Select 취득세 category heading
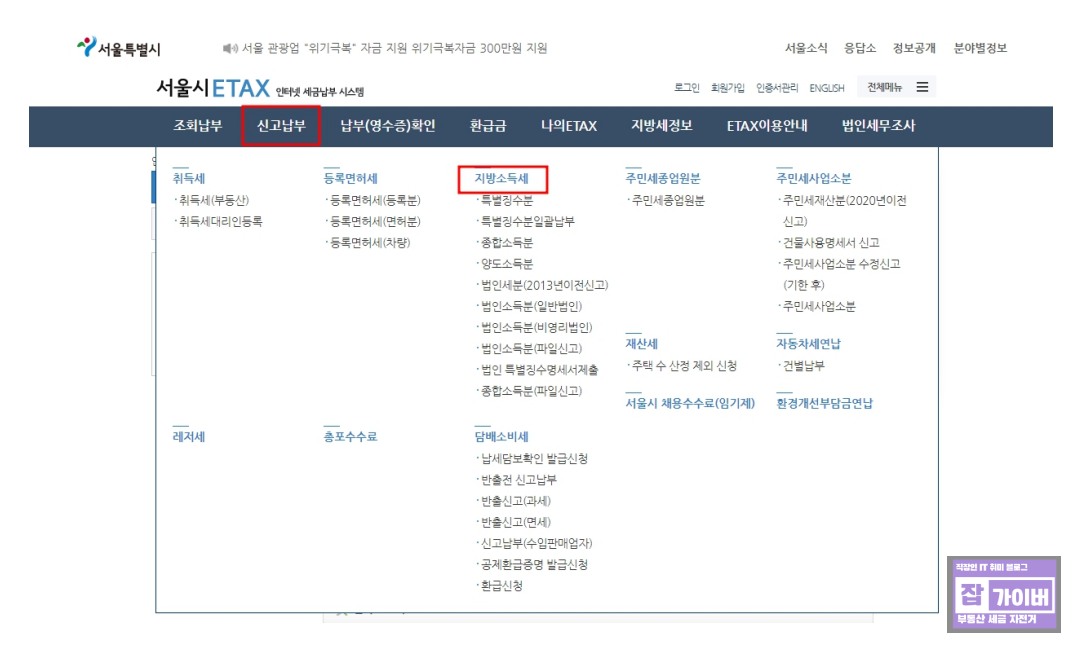The image size is (1082, 652). point(188,178)
